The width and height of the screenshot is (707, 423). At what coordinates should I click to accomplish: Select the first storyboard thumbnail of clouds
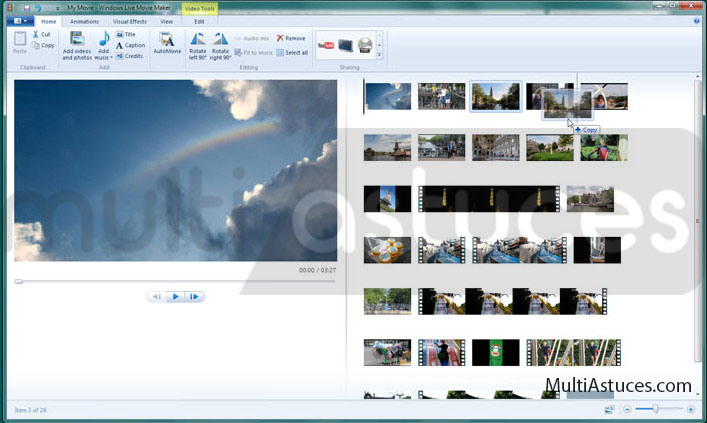tap(388, 96)
